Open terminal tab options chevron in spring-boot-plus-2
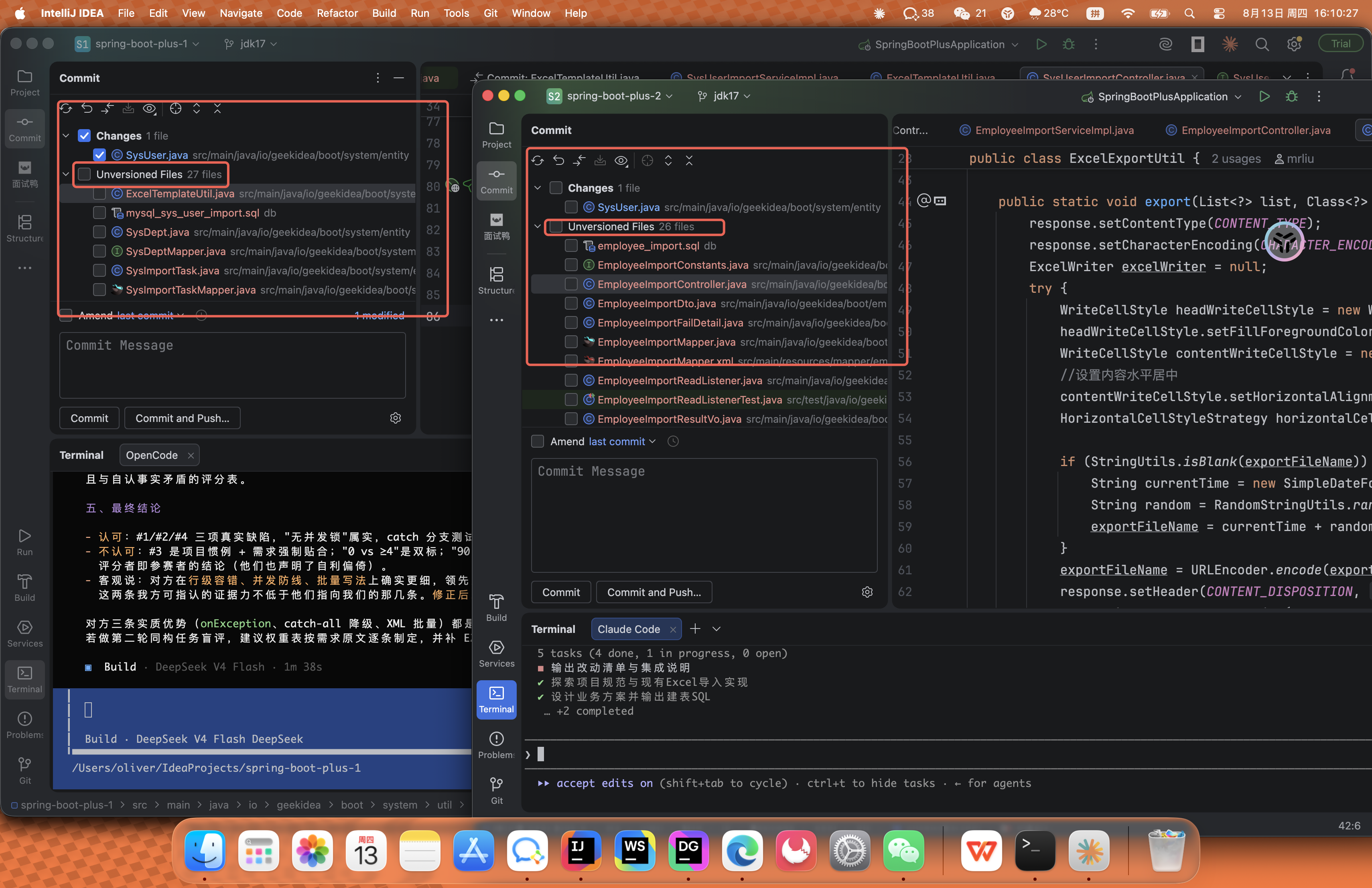1372x888 pixels. (x=716, y=628)
